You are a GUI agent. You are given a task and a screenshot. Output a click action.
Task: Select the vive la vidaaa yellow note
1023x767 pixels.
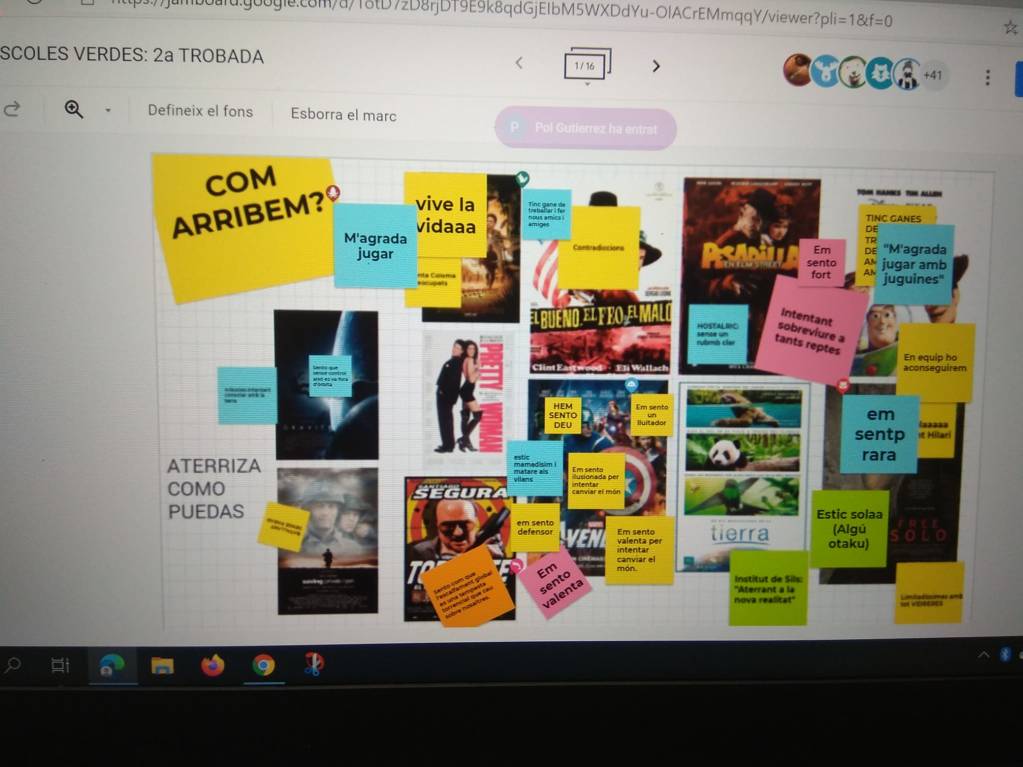pyautogui.click(x=446, y=215)
